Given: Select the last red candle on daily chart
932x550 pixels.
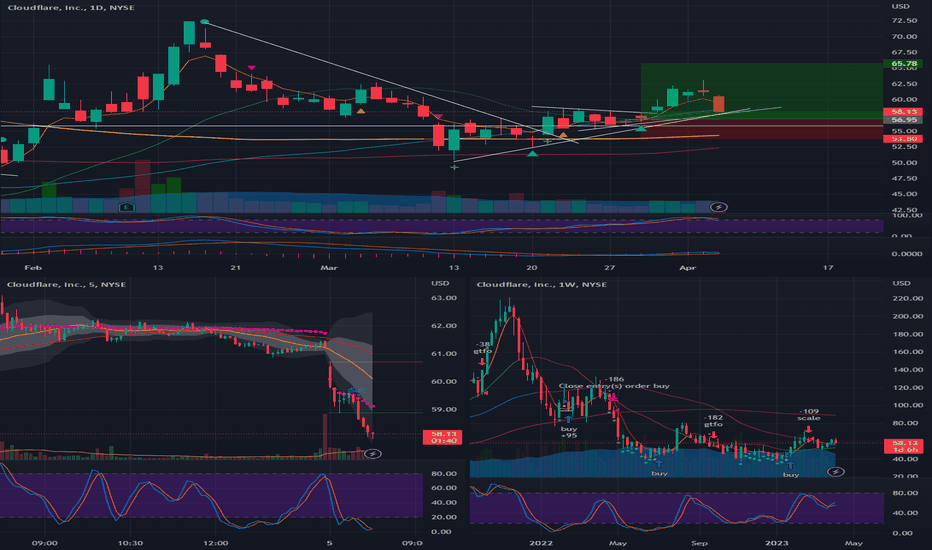Looking at the screenshot, I should [719, 103].
